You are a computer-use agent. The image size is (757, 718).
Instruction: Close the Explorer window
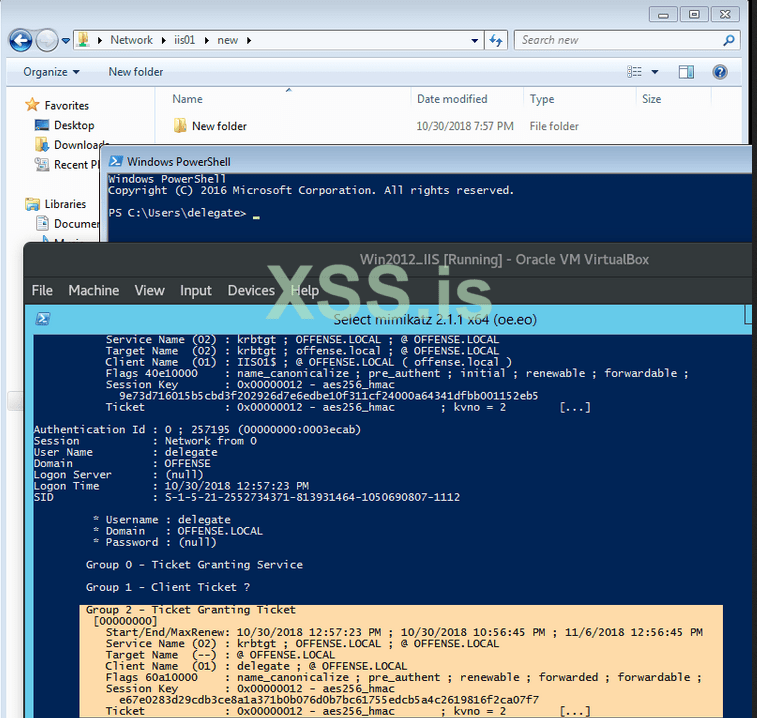(725, 14)
